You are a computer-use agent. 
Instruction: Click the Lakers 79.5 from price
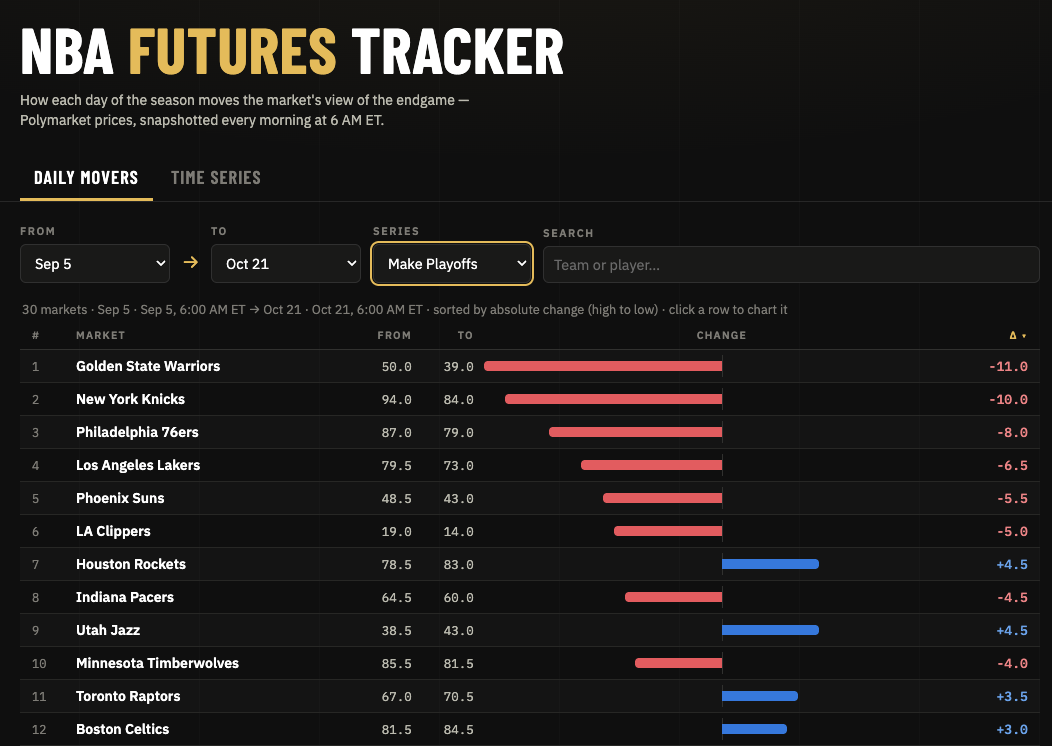click(397, 465)
